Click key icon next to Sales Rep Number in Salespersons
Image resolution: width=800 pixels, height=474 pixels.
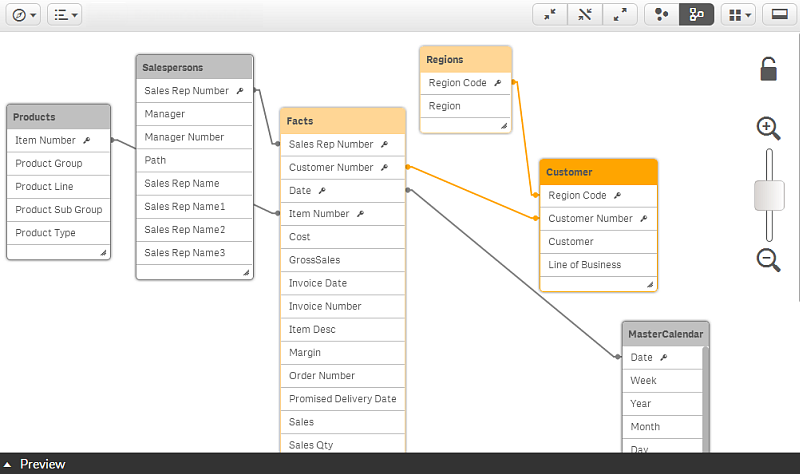pos(240,91)
